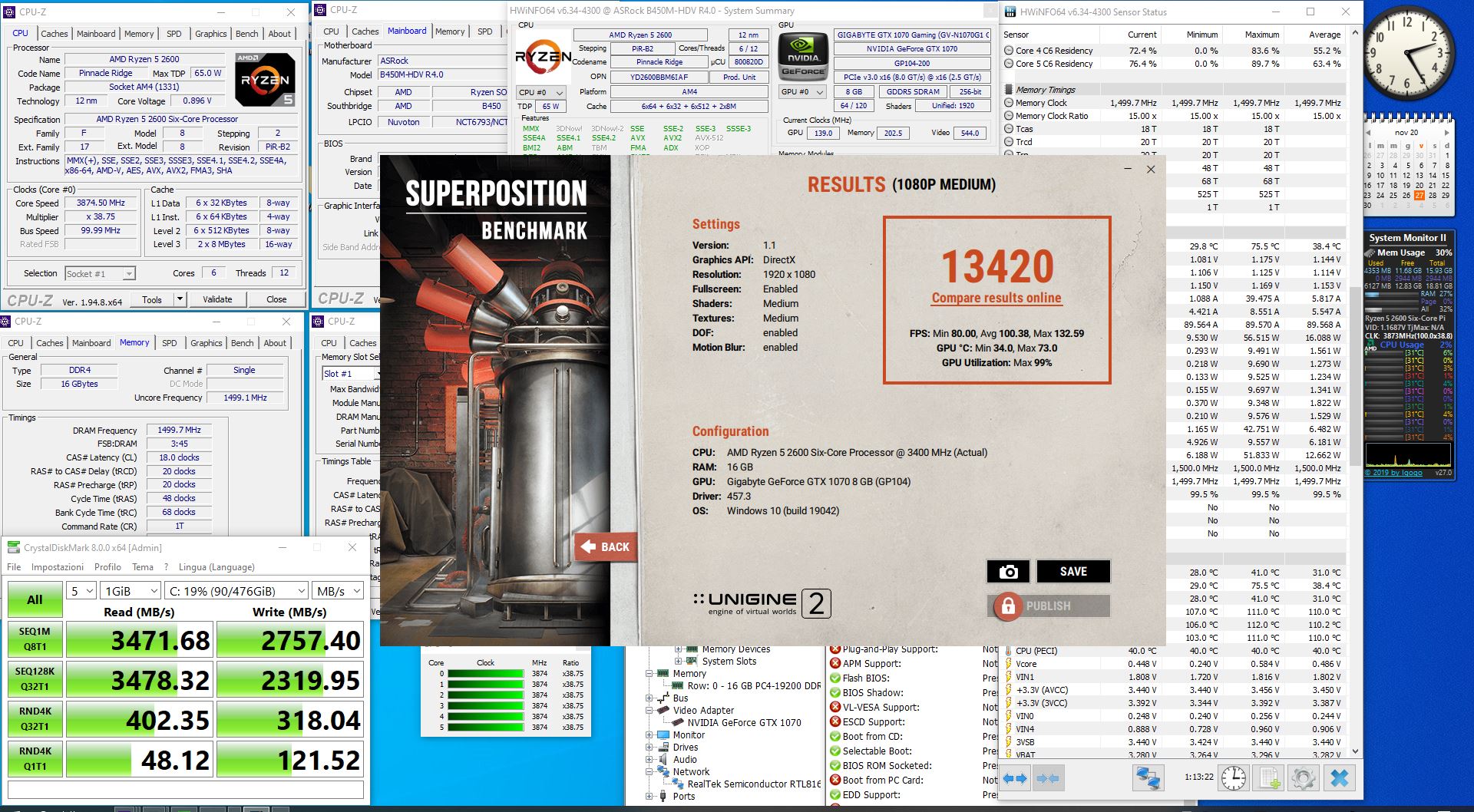This screenshot has width=1474, height=812.
Task: Switch to Caches tab in top-left CPU-Z
Action: click(55, 34)
